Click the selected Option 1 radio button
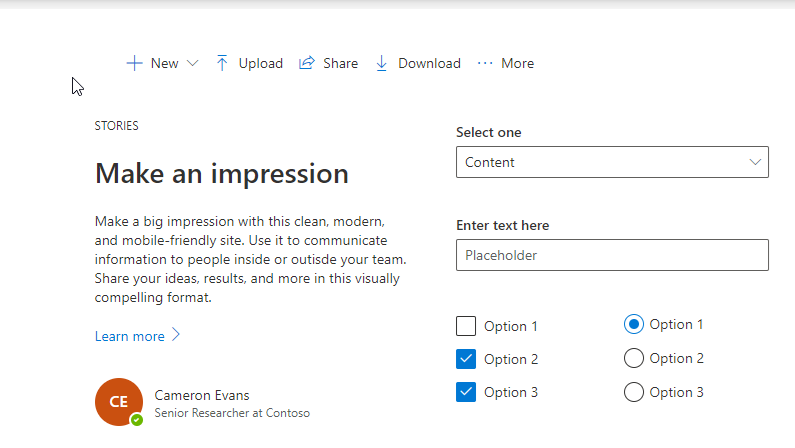The width and height of the screenshot is (795, 448). [x=633, y=324]
